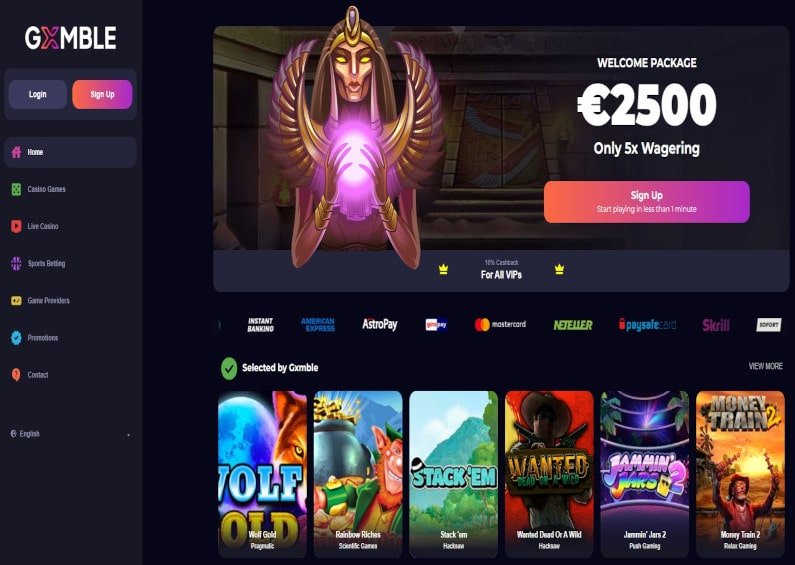Open the Wolf Gold game thumbnail
Viewport: 795px width, 565px height.
pyautogui.click(x=263, y=474)
